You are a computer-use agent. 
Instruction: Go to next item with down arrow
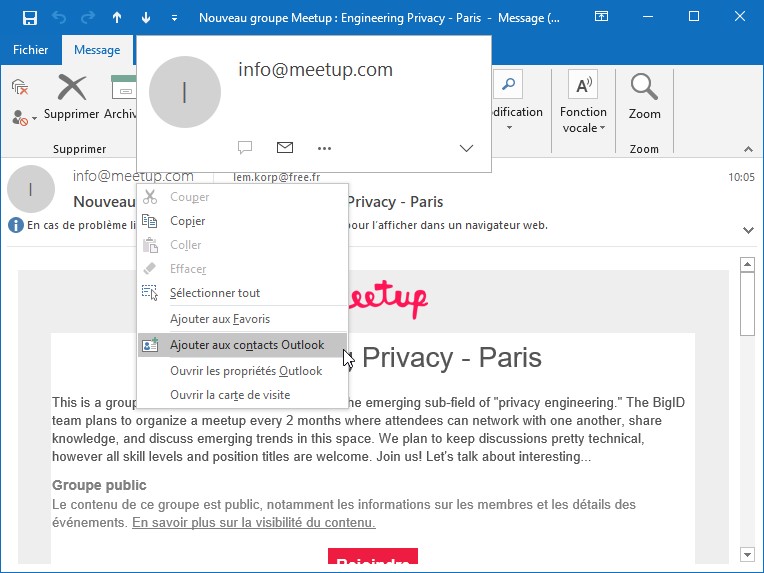(x=146, y=17)
